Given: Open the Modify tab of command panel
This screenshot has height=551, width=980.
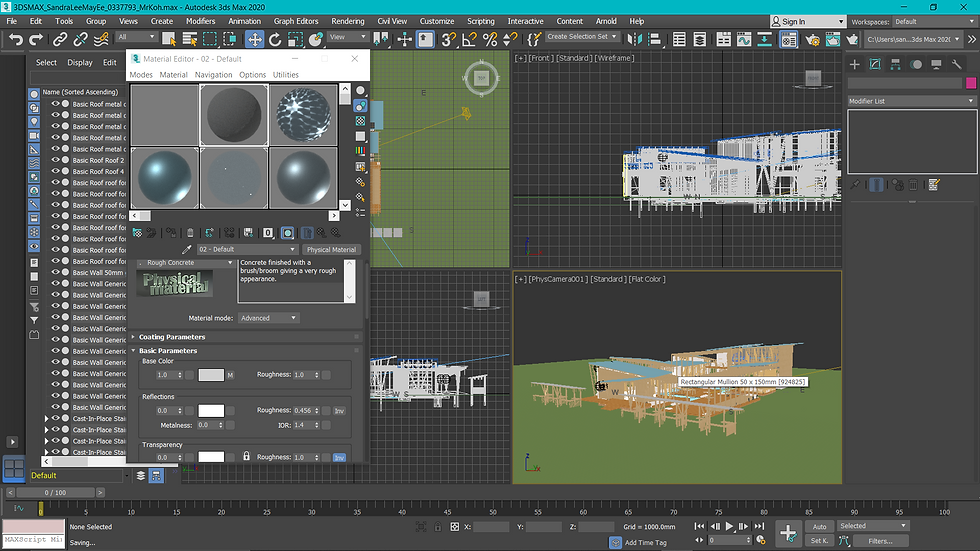Looking at the screenshot, I should click(x=875, y=64).
